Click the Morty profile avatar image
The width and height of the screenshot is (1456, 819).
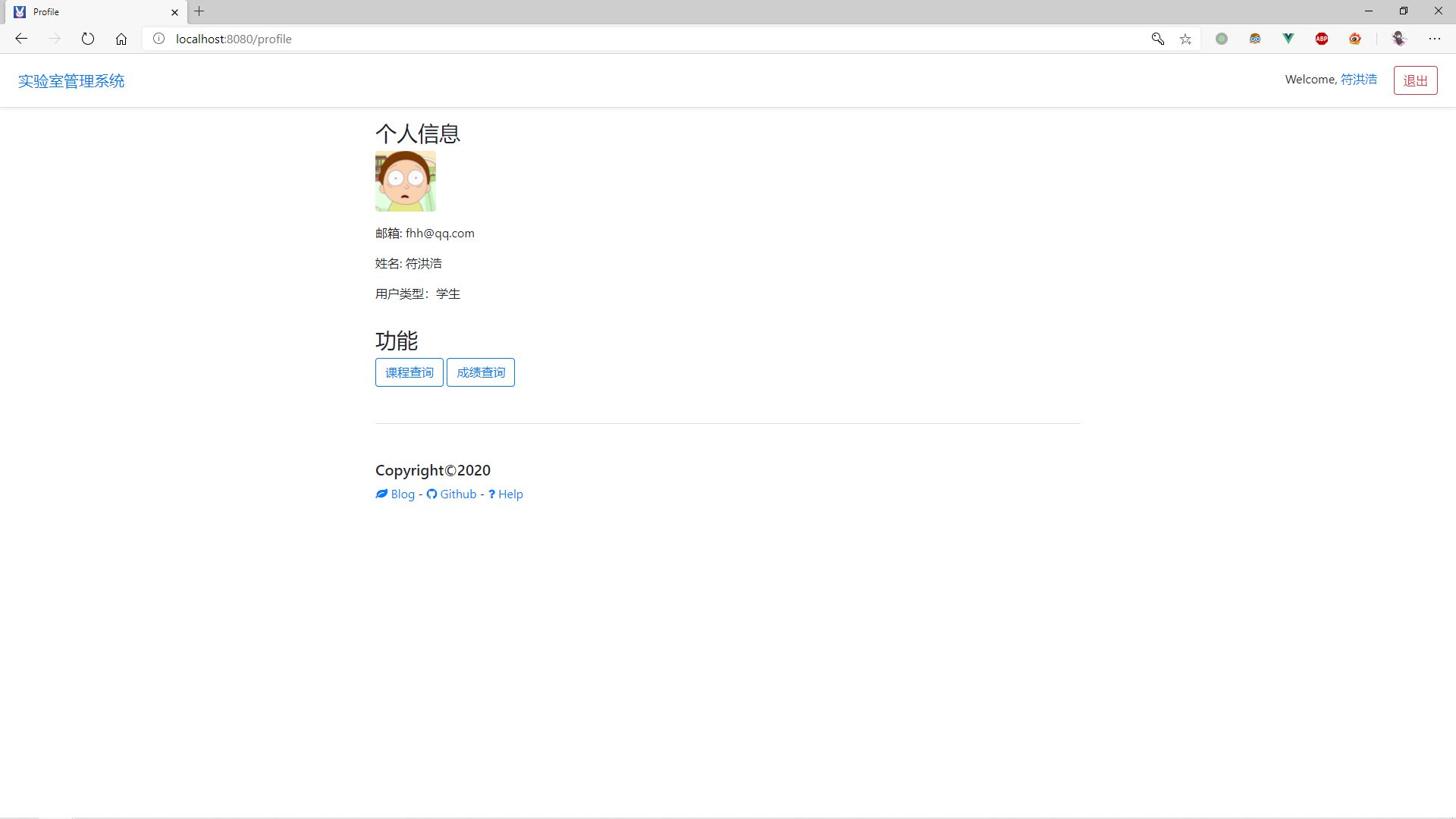(x=405, y=181)
